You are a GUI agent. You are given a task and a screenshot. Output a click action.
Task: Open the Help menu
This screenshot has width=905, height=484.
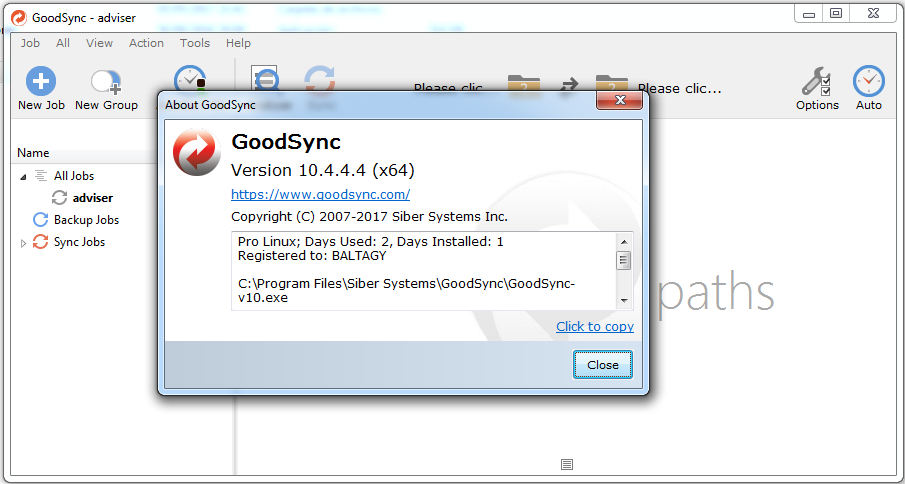[x=238, y=43]
